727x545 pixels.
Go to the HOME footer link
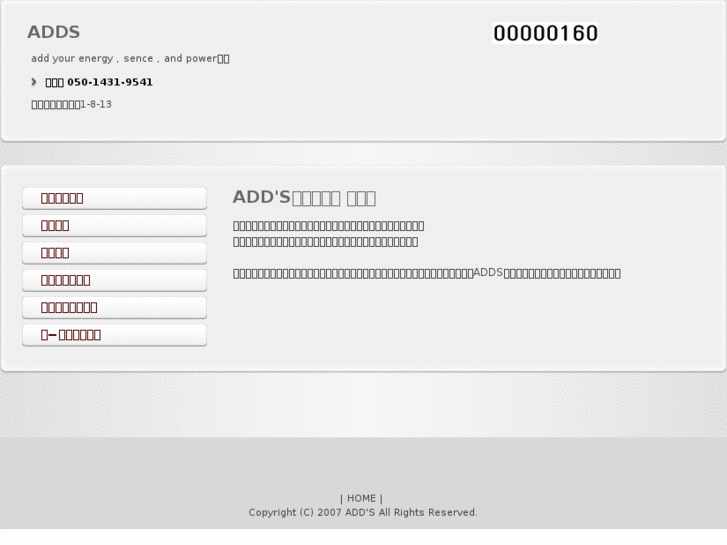pos(362,498)
